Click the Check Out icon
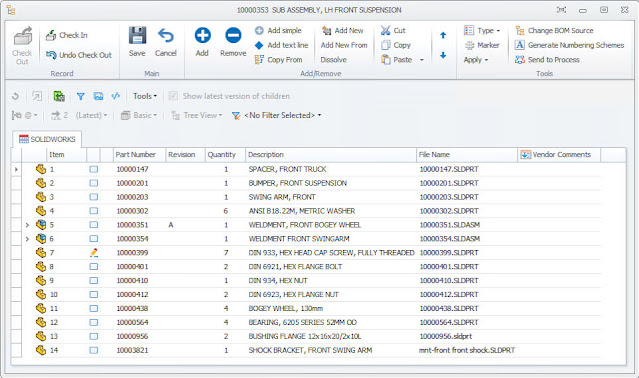 tap(22, 37)
